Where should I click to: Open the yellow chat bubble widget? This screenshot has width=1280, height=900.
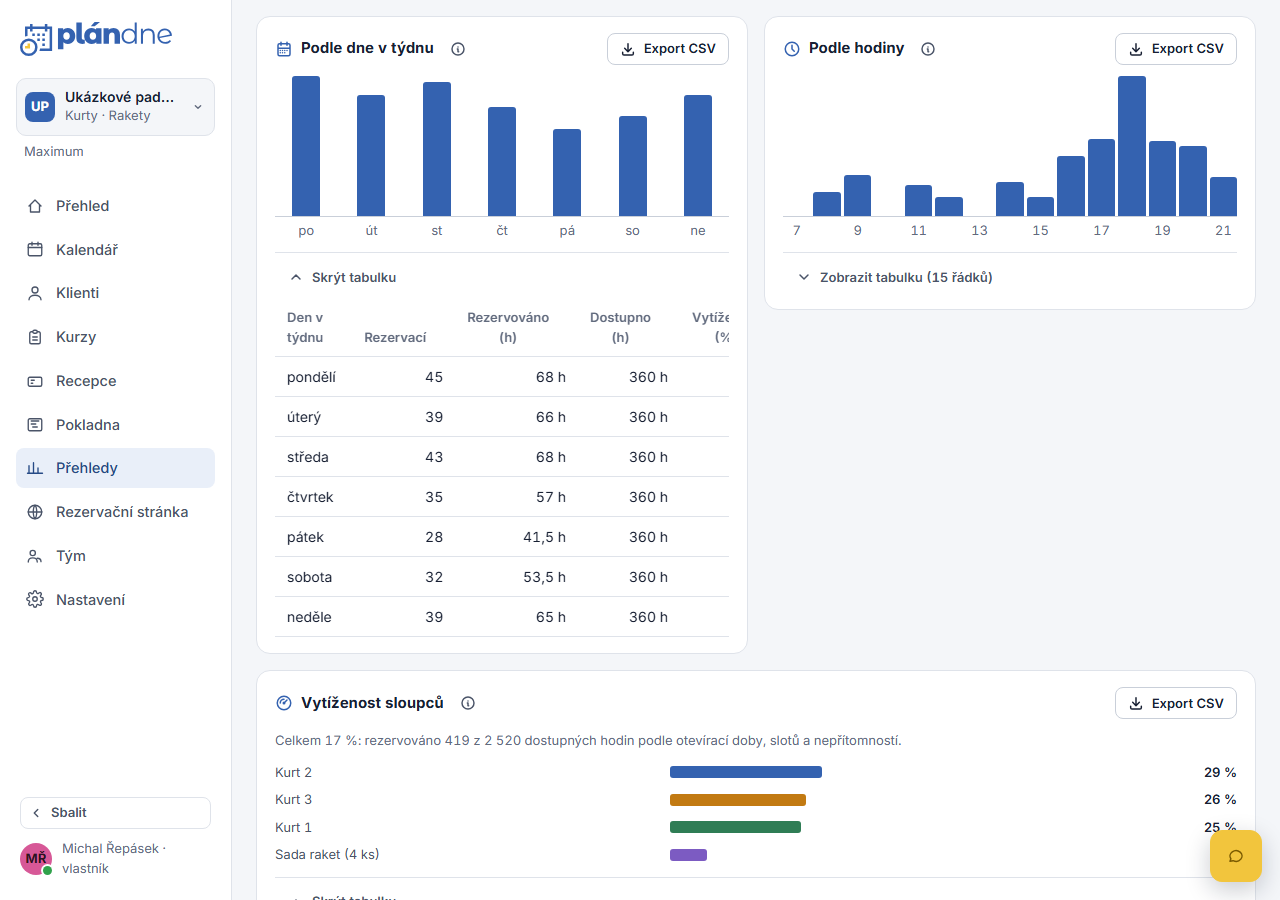(x=1236, y=856)
